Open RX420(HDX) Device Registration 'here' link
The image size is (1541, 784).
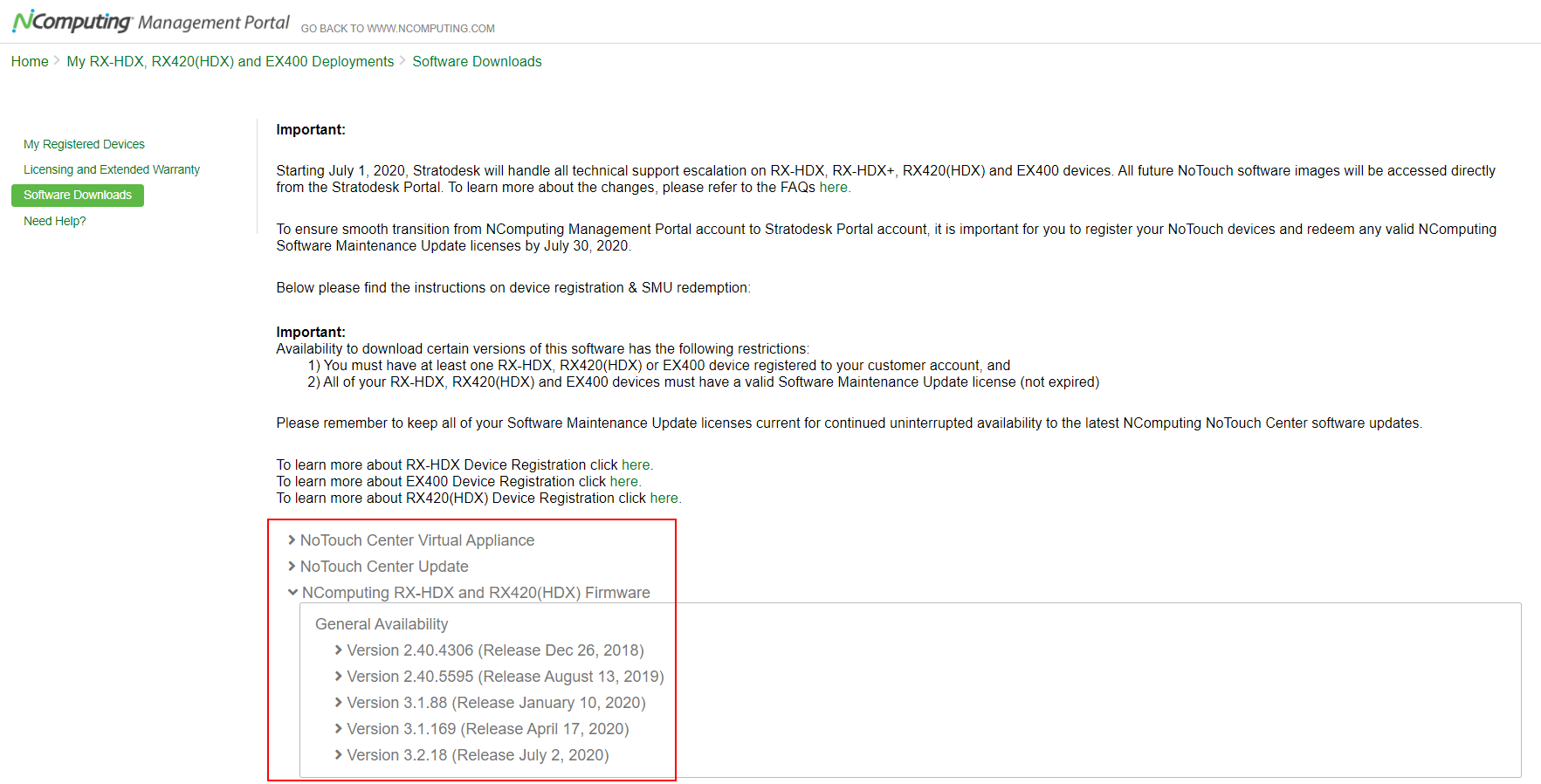tap(664, 499)
